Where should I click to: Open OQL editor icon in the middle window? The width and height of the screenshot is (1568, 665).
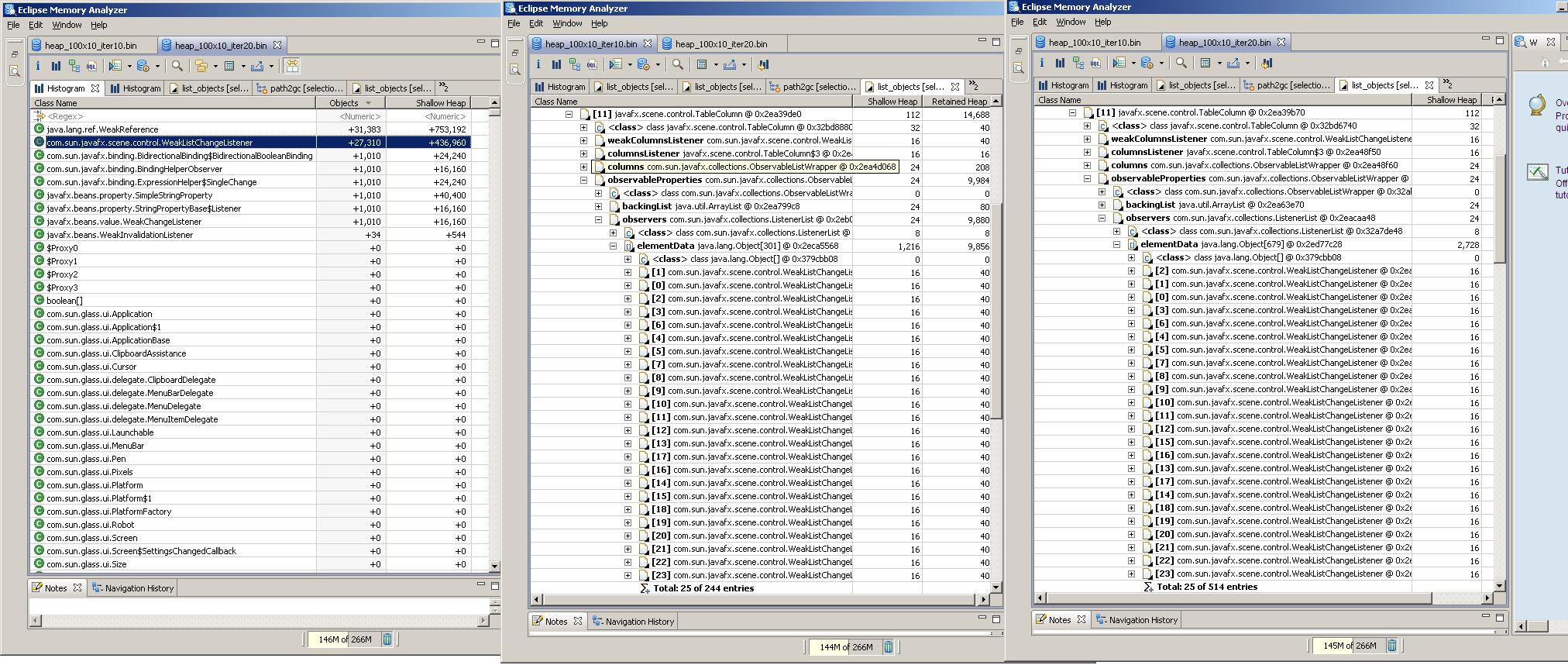pyautogui.click(x=593, y=65)
